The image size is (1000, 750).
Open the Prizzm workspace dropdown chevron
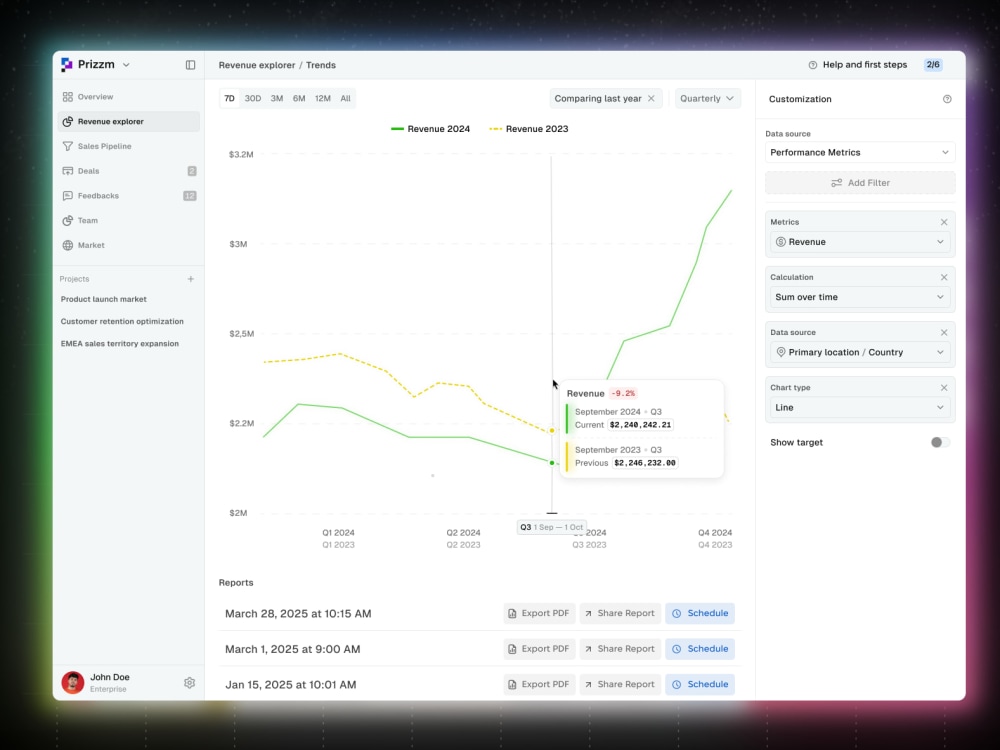coord(126,65)
